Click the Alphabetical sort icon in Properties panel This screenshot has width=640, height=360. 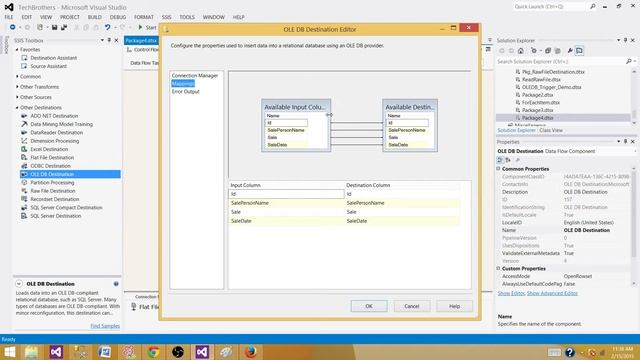pos(508,160)
